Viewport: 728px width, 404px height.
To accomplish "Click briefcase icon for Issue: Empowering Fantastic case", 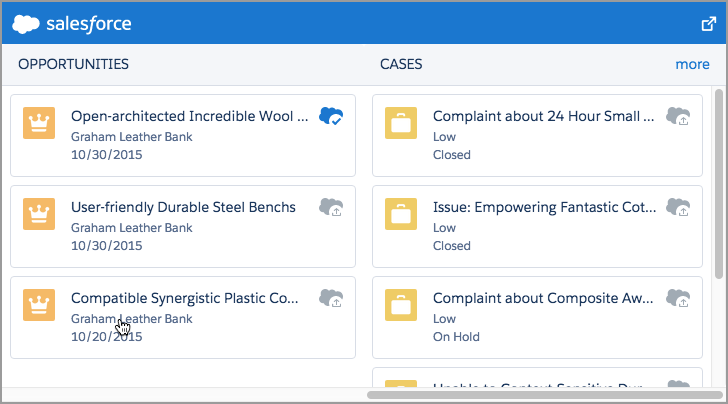I will click(x=401, y=213).
